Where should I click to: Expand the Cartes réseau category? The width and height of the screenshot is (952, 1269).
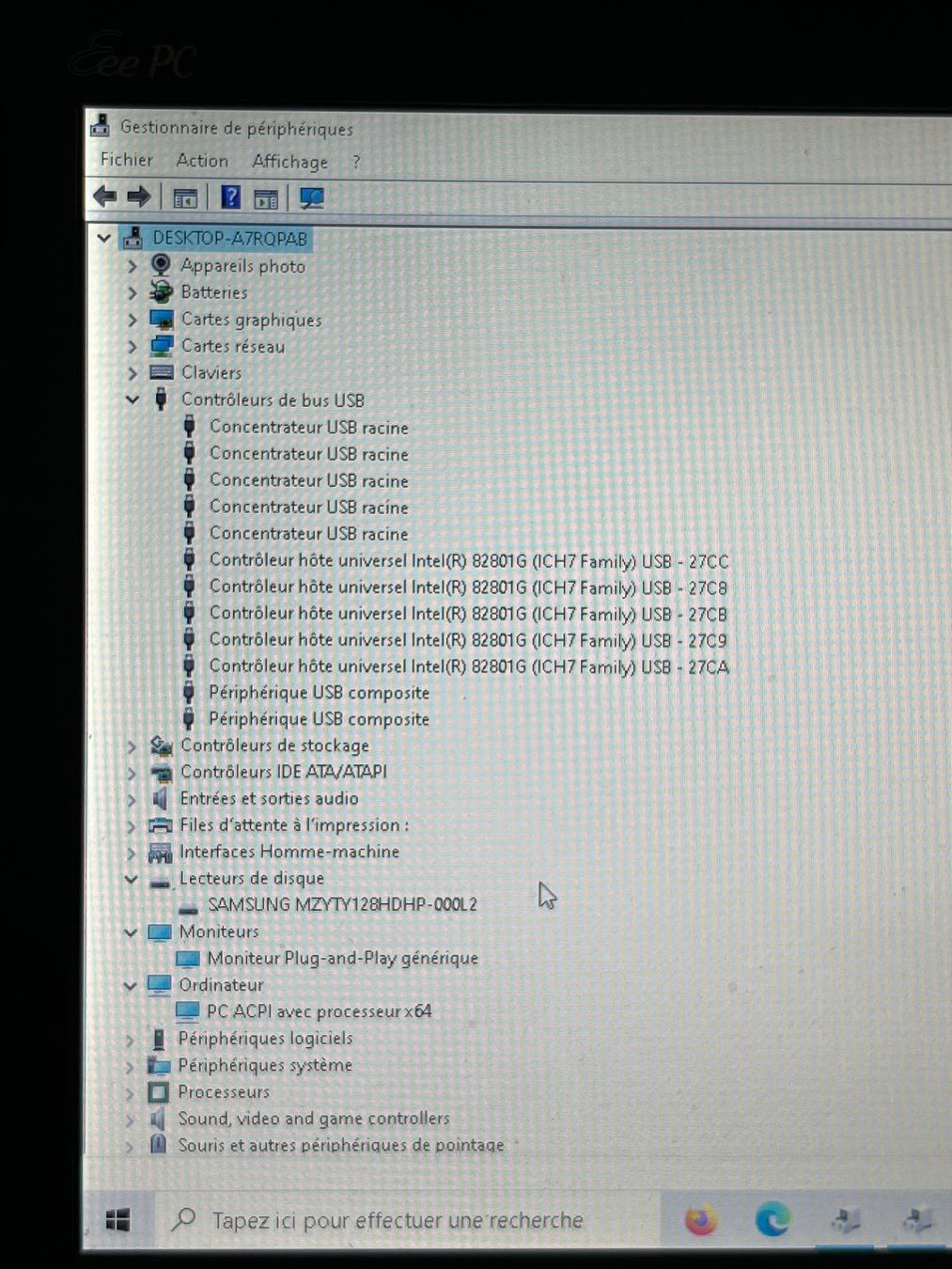coord(133,346)
